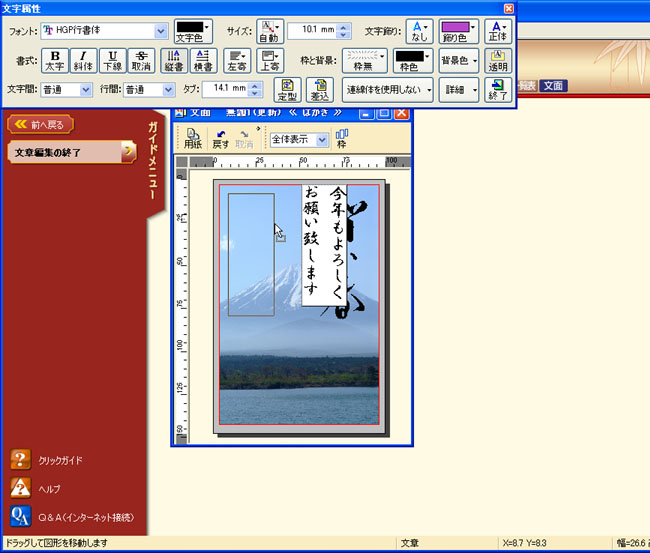650x553 pixels.
Task: Select horizontal writing (横書) mode
Action: pos(202,60)
